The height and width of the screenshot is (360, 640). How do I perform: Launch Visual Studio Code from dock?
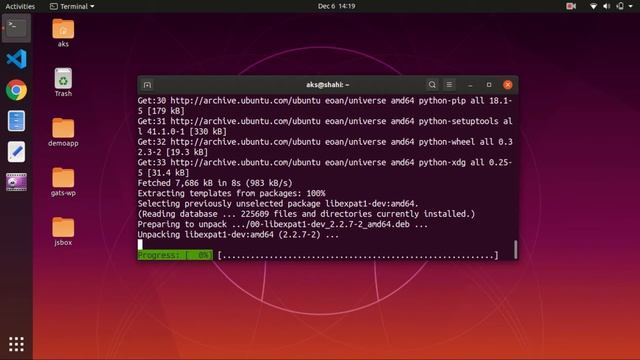point(16,59)
